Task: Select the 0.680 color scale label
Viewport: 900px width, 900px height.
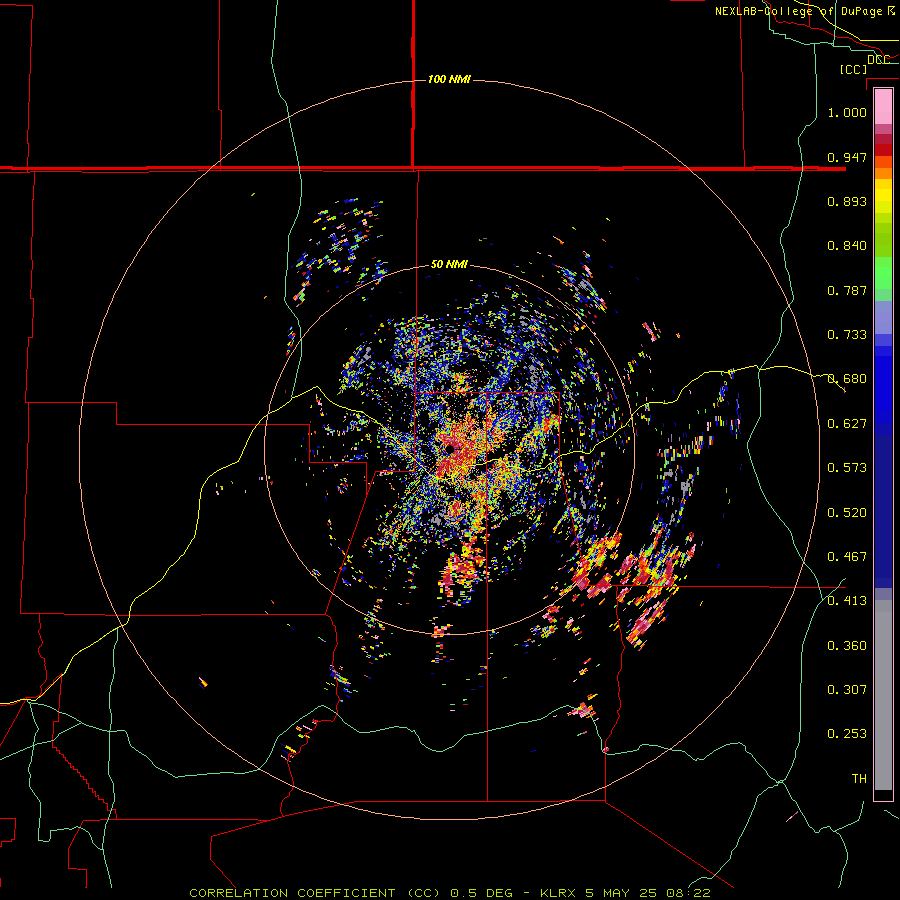Action: [847, 379]
